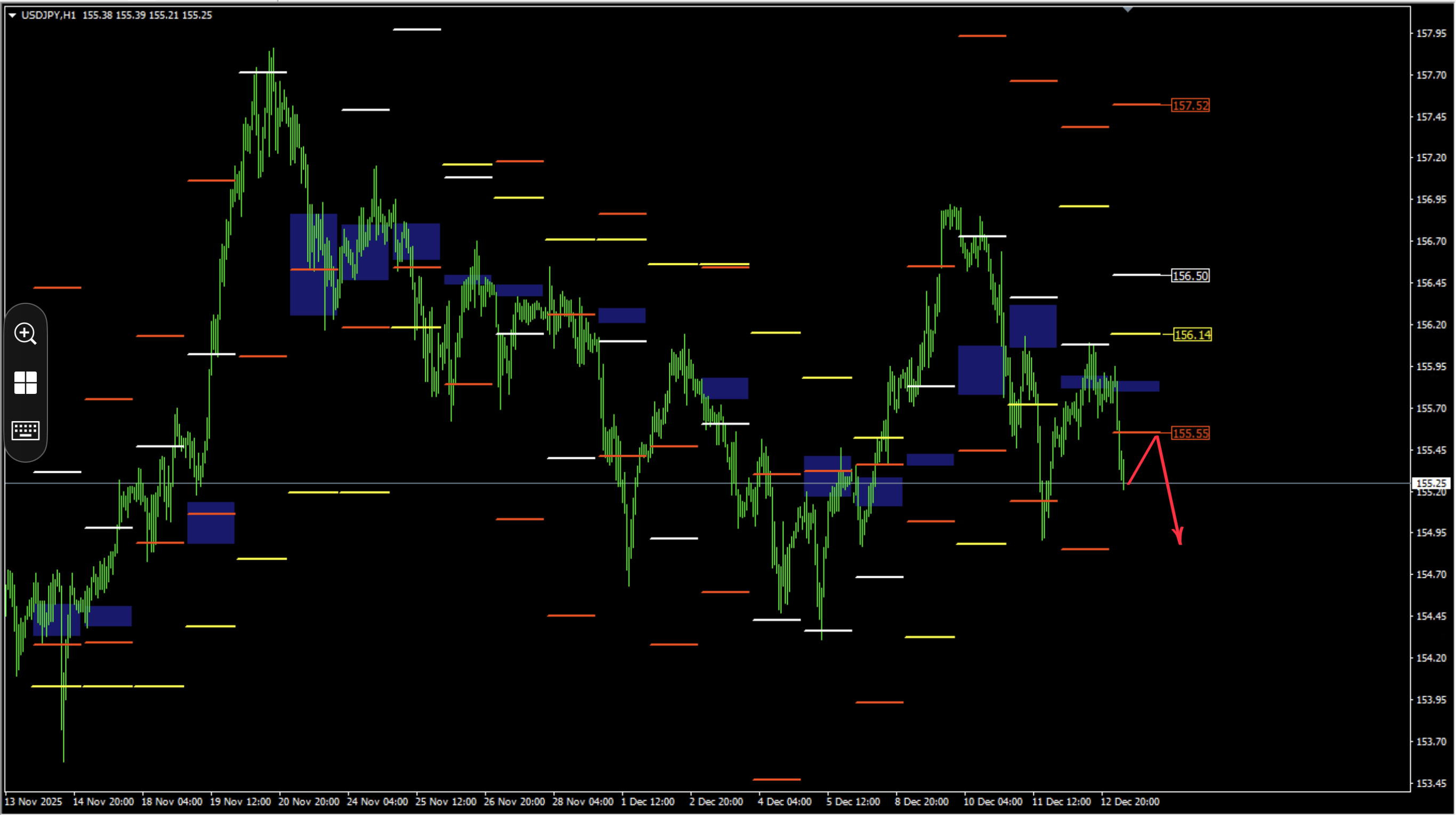Click the zoom-in magnifier icon

click(x=26, y=334)
